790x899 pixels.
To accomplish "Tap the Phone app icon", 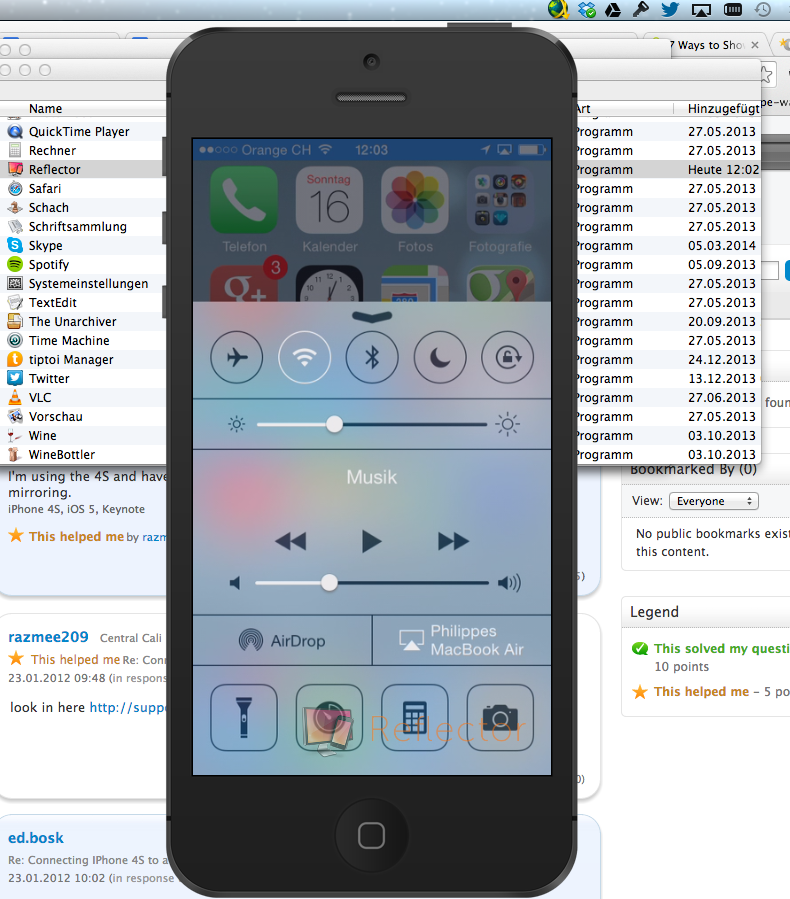I will click(244, 200).
